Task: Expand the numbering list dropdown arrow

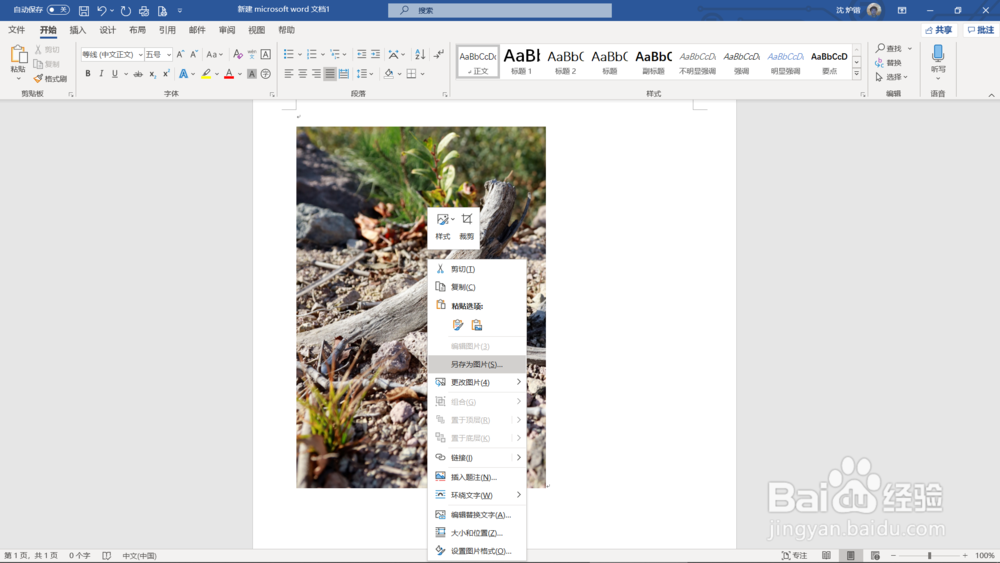Action: pos(323,55)
